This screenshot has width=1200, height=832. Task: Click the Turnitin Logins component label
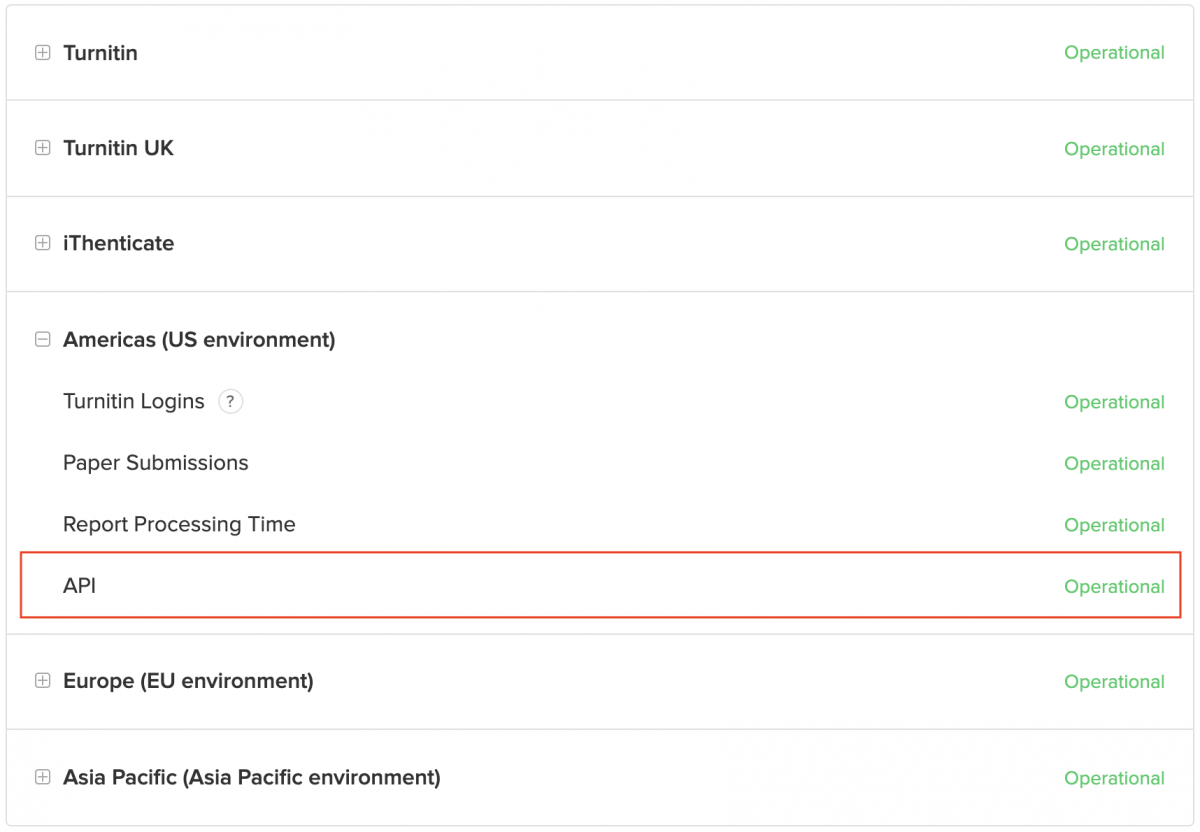(x=133, y=402)
